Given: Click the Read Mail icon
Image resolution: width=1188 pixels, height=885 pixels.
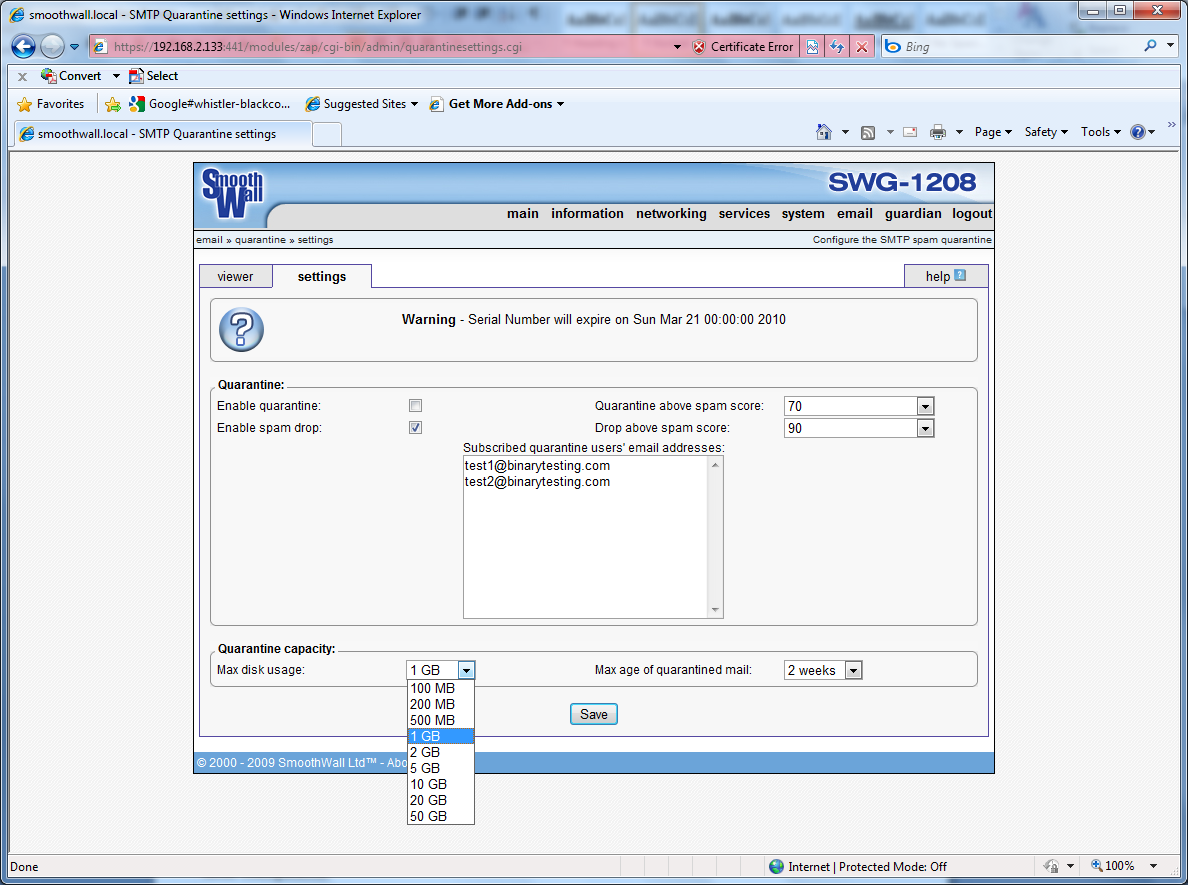Looking at the screenshot, I should (x=910, y=132).
